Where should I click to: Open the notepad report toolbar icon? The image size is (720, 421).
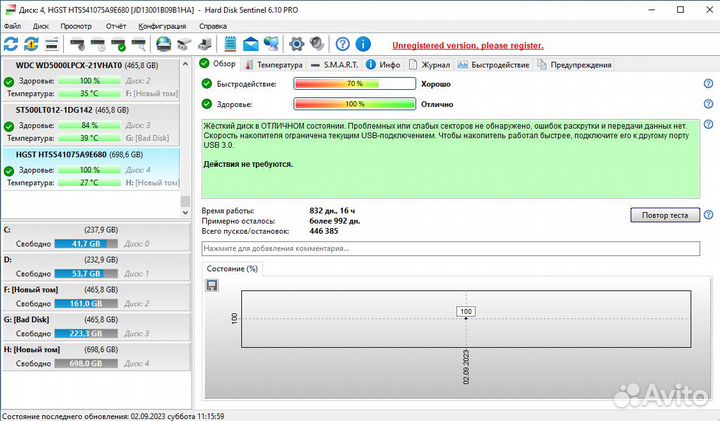230,44
